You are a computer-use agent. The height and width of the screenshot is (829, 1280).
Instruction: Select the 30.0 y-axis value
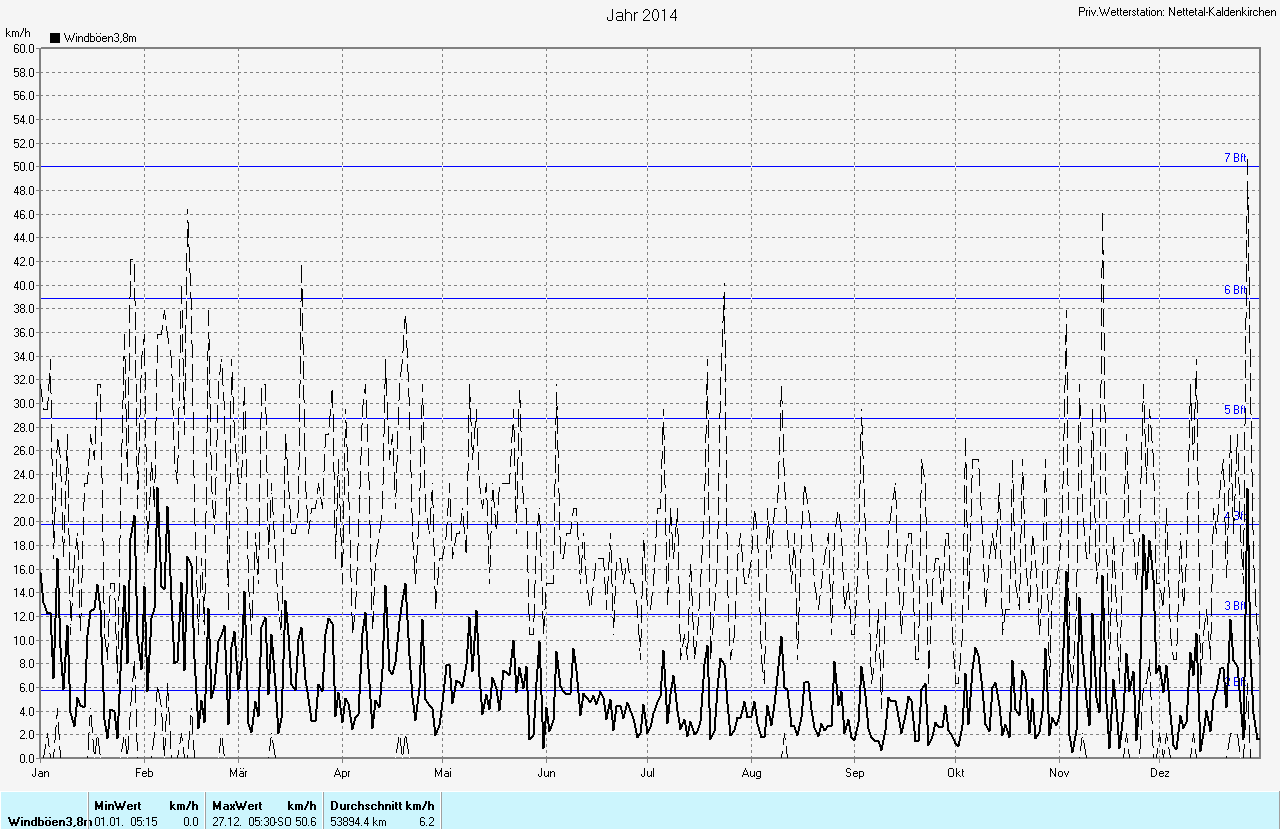point(24,404)
